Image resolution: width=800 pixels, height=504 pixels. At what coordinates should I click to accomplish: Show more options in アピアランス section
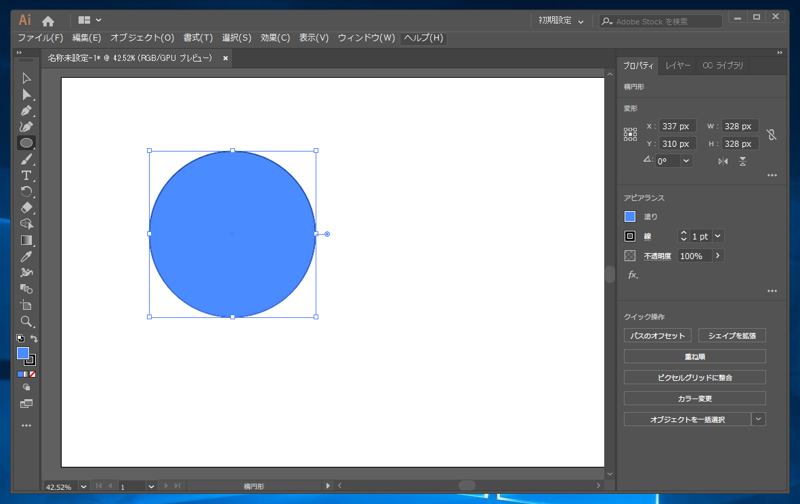coord(772,291)
